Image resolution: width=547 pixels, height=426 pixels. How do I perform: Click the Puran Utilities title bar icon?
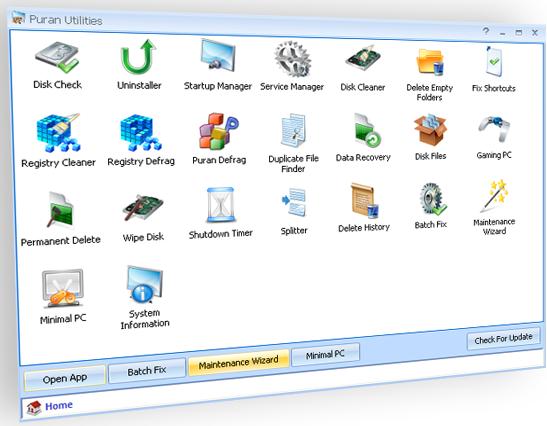(x=18, y=17)
